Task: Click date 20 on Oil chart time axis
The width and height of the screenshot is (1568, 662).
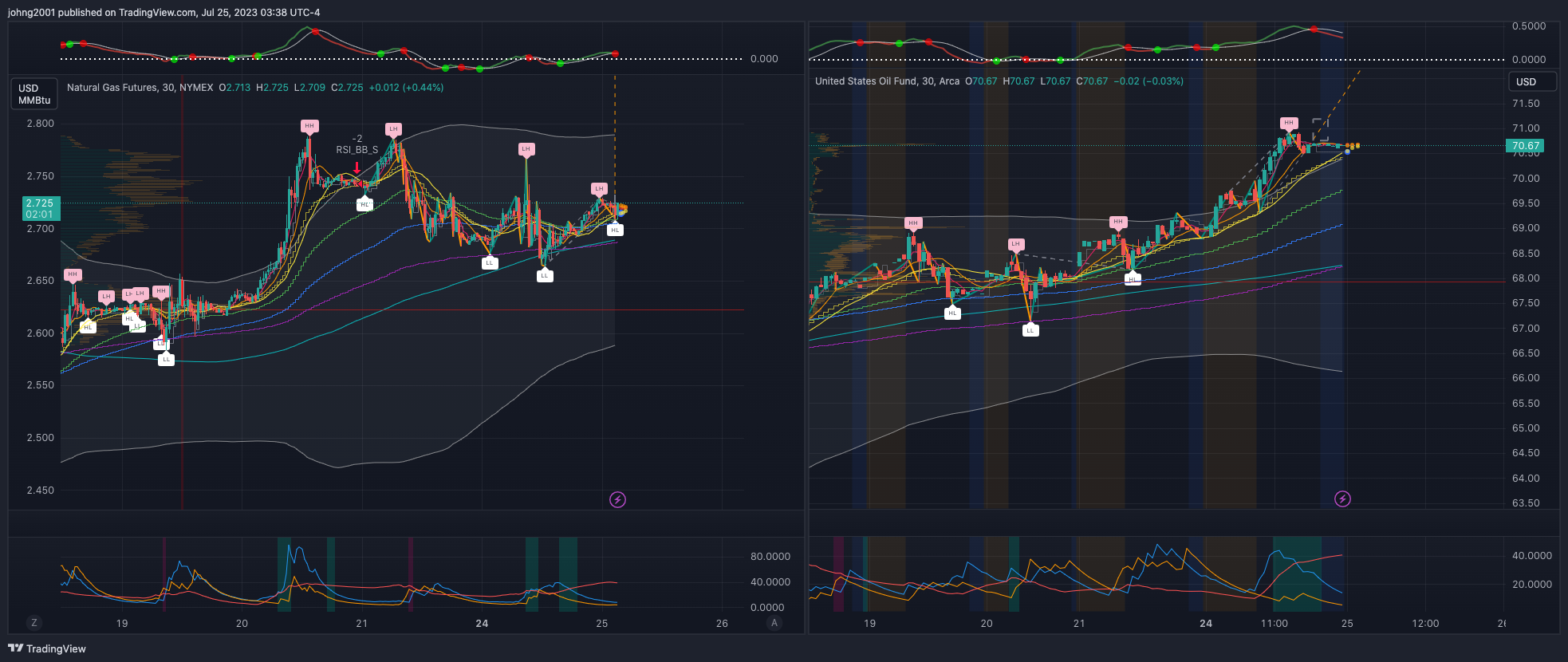Action: click(x=987, y=624)
